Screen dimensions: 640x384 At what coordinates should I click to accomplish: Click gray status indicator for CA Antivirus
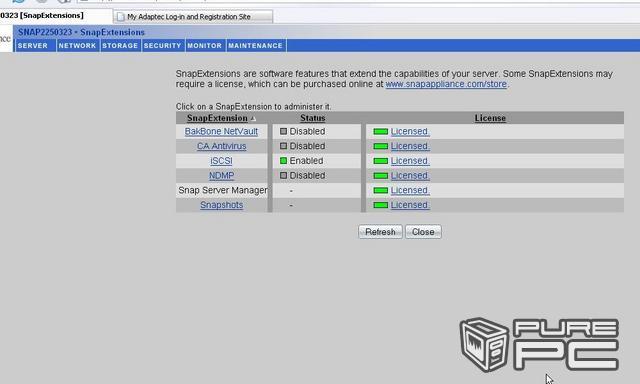283,146
